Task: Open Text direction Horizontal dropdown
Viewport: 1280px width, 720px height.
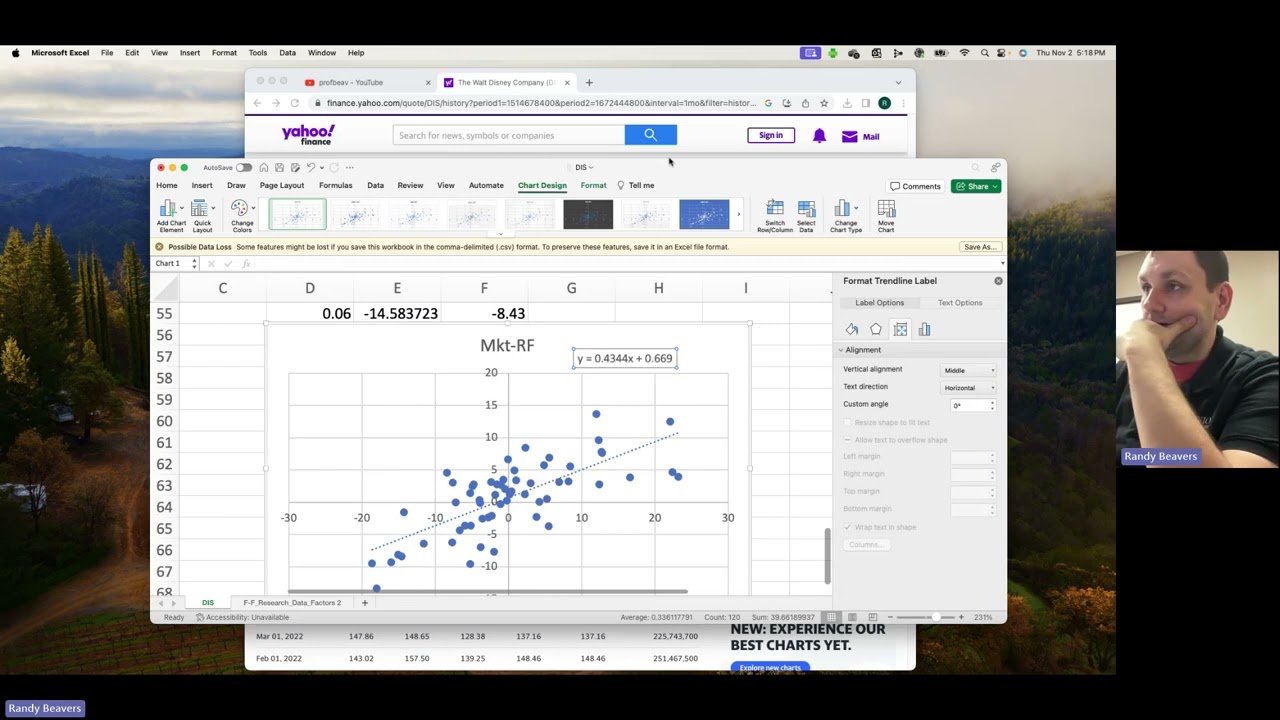Action: [x=970, y=388]
